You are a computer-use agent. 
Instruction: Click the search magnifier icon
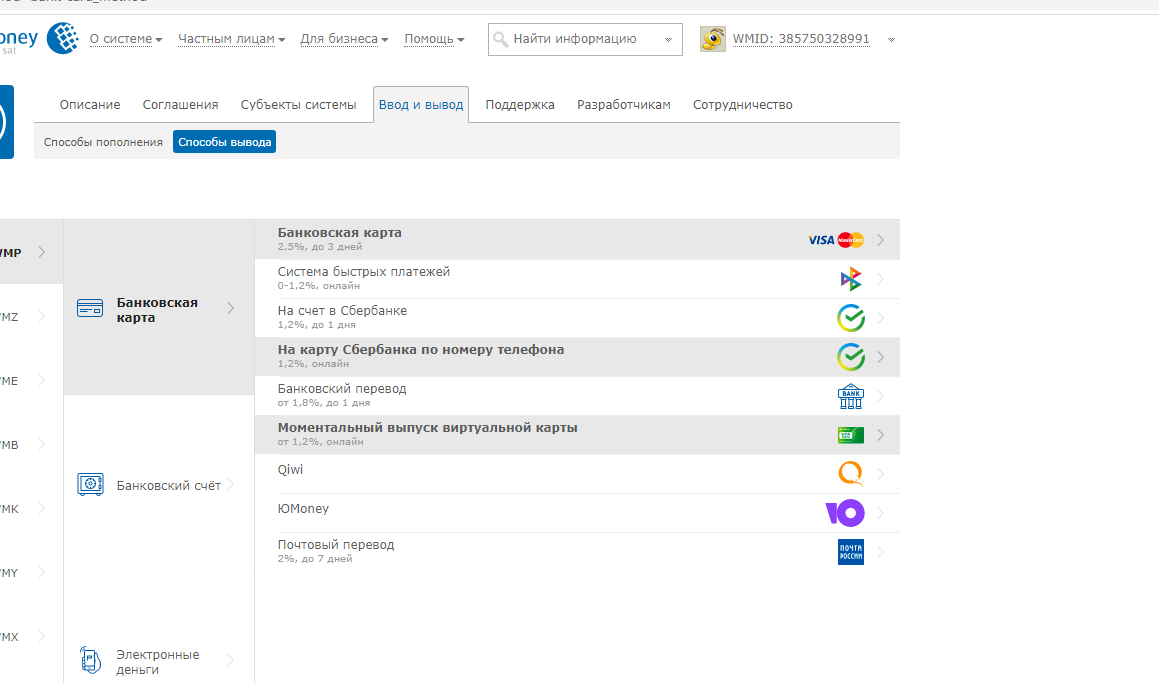(x=500, y=39)
